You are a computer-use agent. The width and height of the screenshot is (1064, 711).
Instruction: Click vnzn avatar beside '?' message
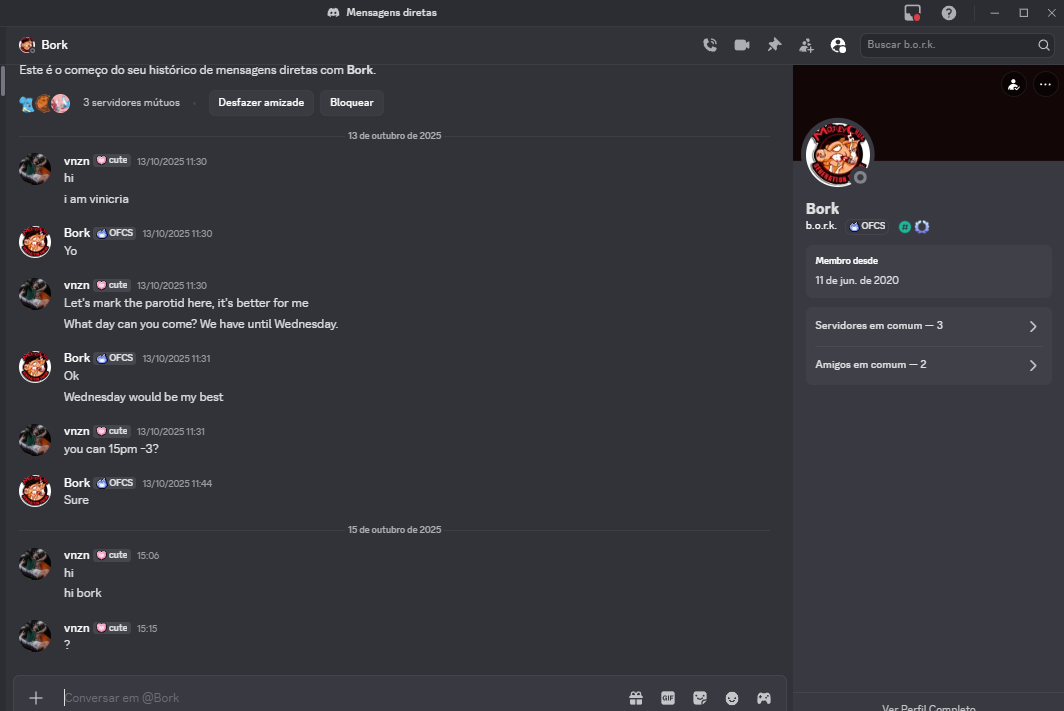tap(35, 636)
